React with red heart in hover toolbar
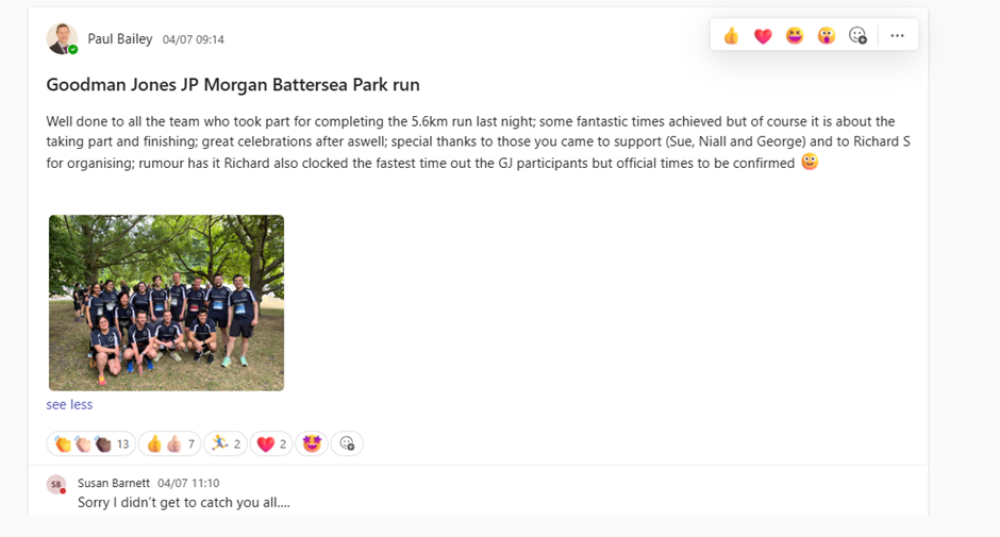The width and height of the screenshot is (1000, 537). [763, 36]
